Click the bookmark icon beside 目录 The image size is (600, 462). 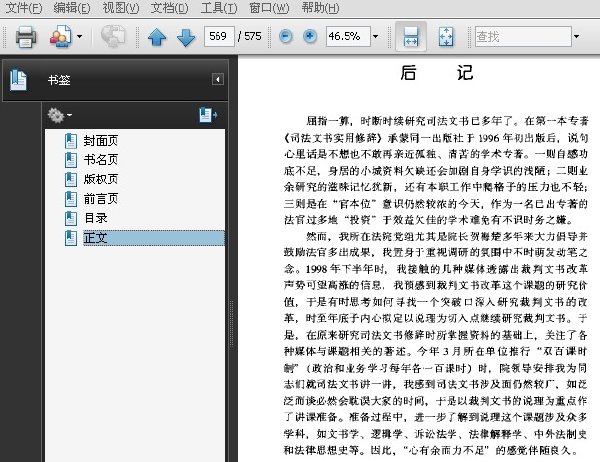(71, 219)
